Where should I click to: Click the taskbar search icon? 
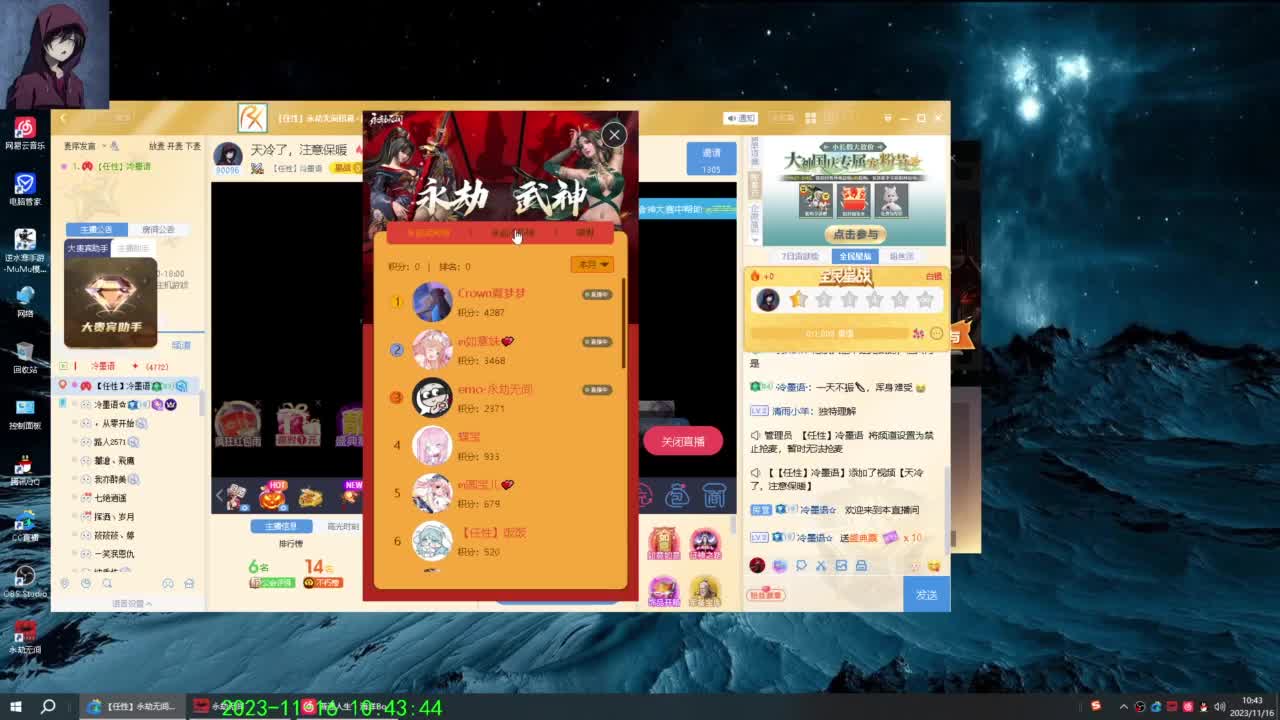pos(47,706)
